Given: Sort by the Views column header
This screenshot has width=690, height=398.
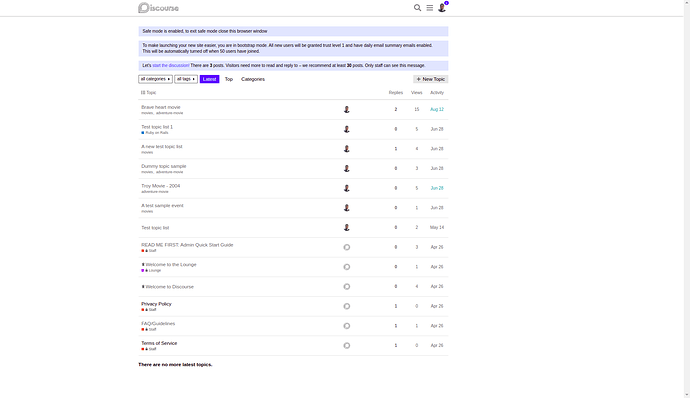Looking at the screenshot, I should pos(417,92).
